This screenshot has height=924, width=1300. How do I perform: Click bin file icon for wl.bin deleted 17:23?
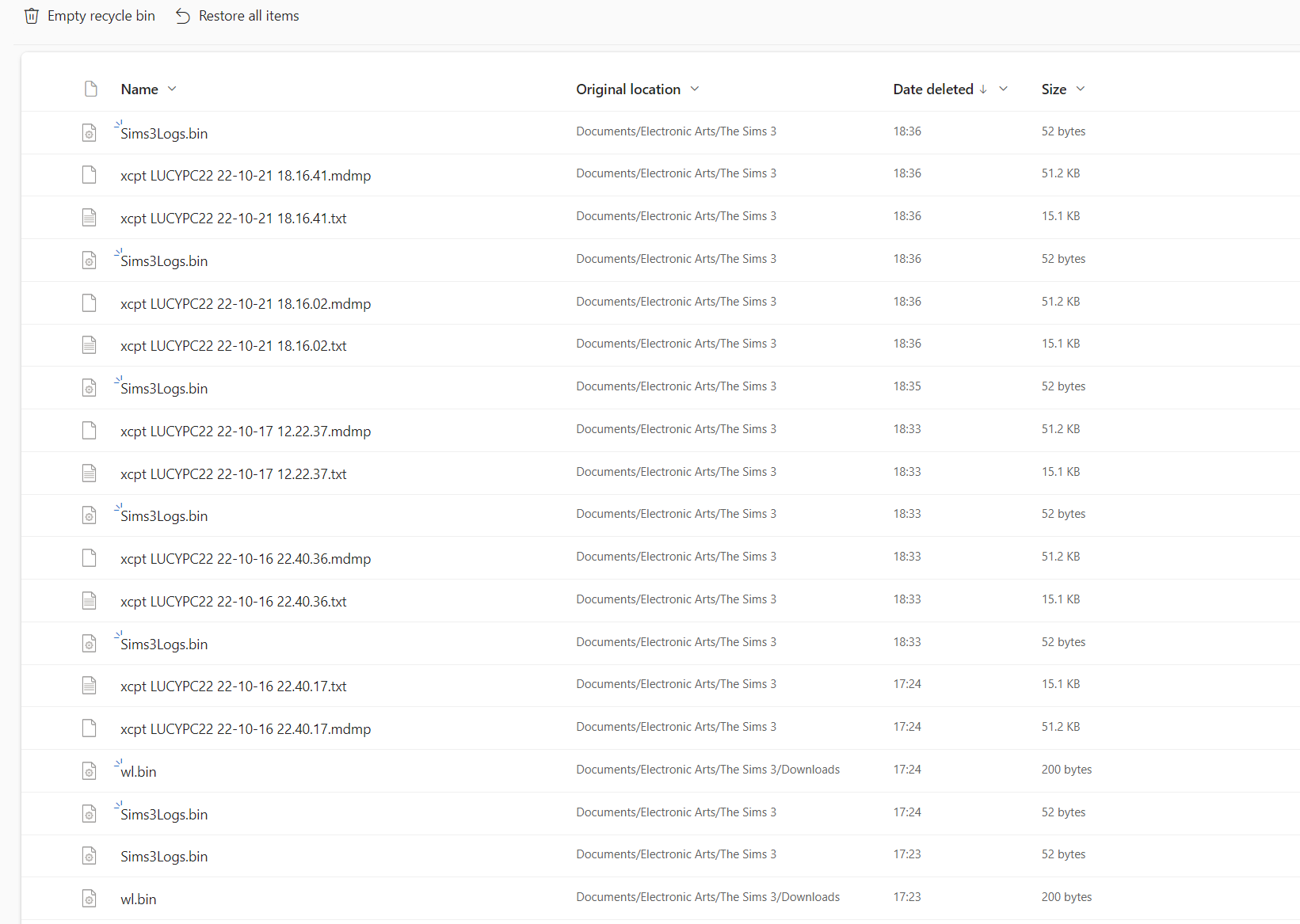click(x=90, y=898)
